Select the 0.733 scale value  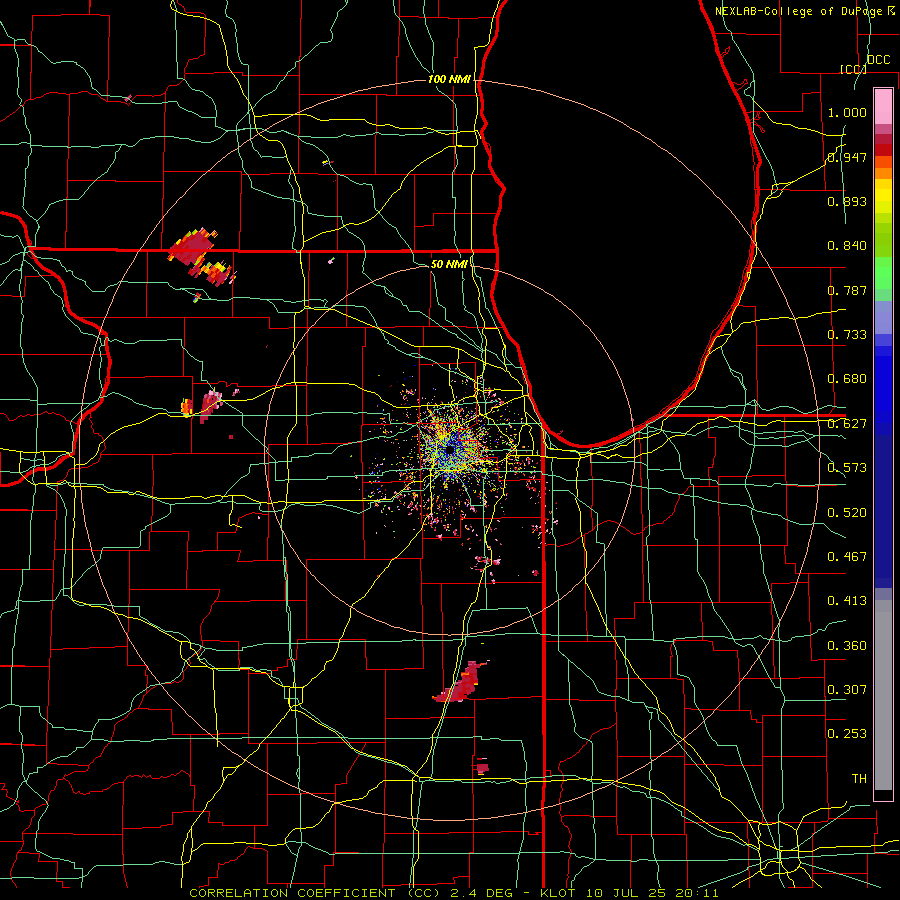coord(847,335)
